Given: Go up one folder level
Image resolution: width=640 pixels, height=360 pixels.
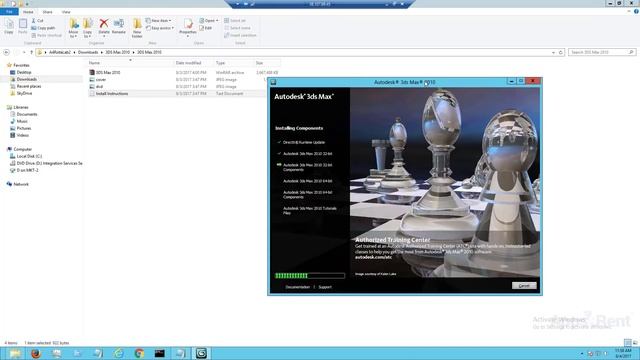Looking at the screenshot, I should click(x=31, y=52).
